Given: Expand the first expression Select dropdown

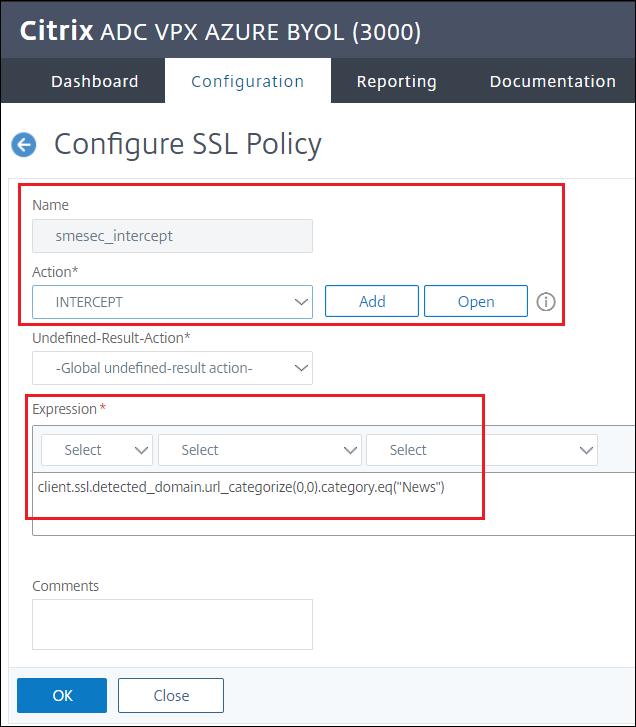Looking at the screenshot, I should coord(95,450).
